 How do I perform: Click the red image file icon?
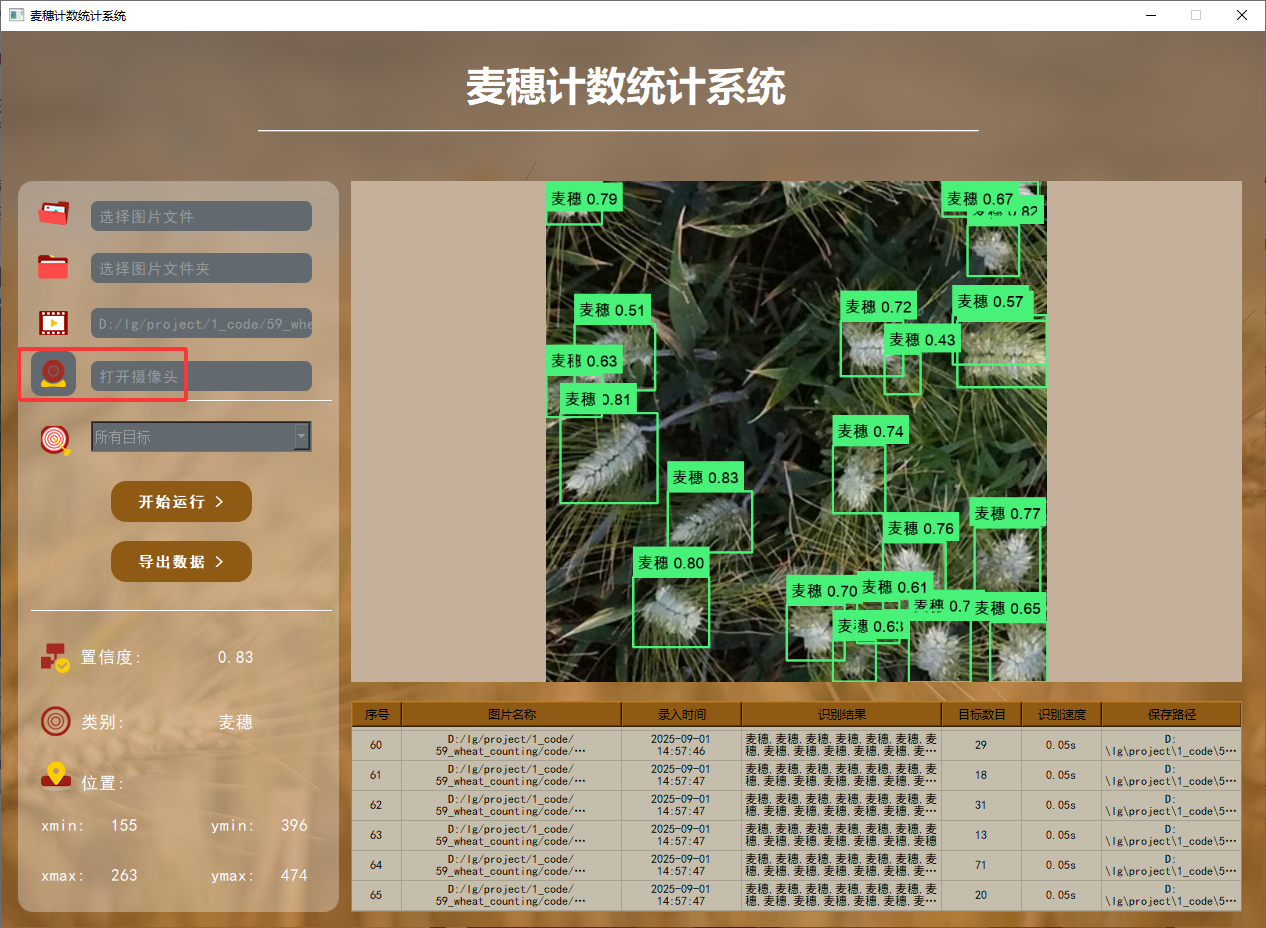pos(54,213)
